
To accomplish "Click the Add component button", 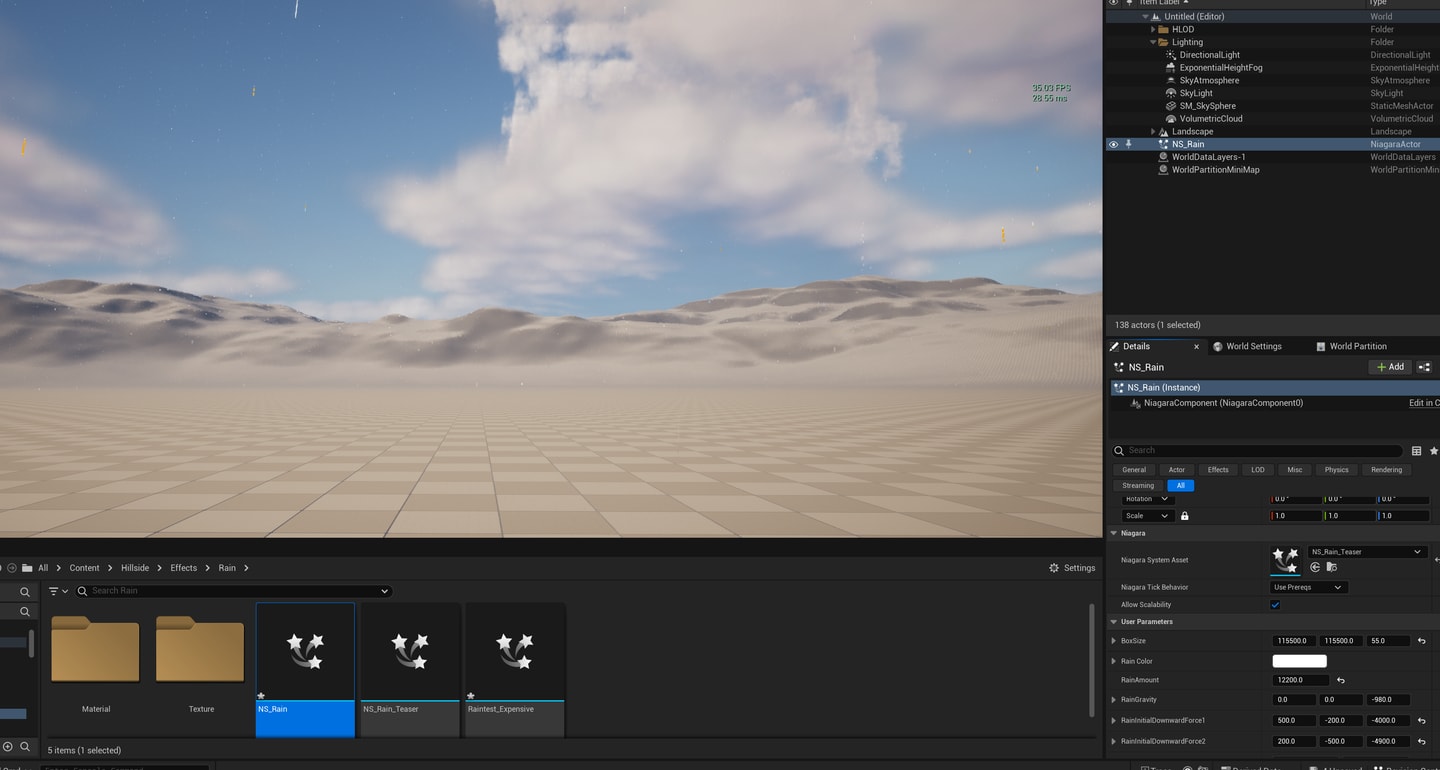I will [1390, 367].
